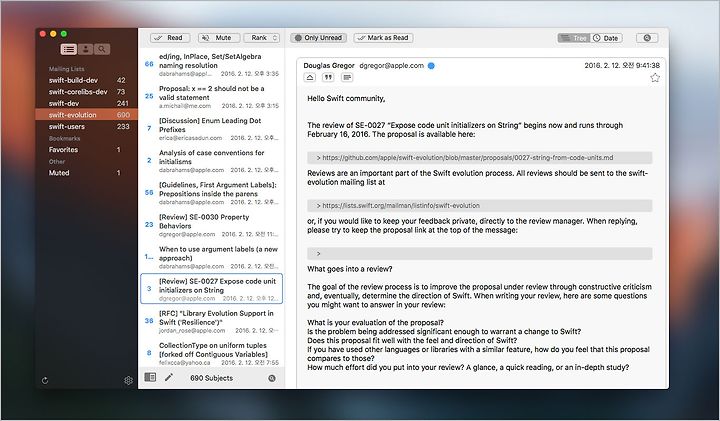Click the search icon beside 690 Subjects
Viewport: 720px width, 421px height.
tap(272, 378)
